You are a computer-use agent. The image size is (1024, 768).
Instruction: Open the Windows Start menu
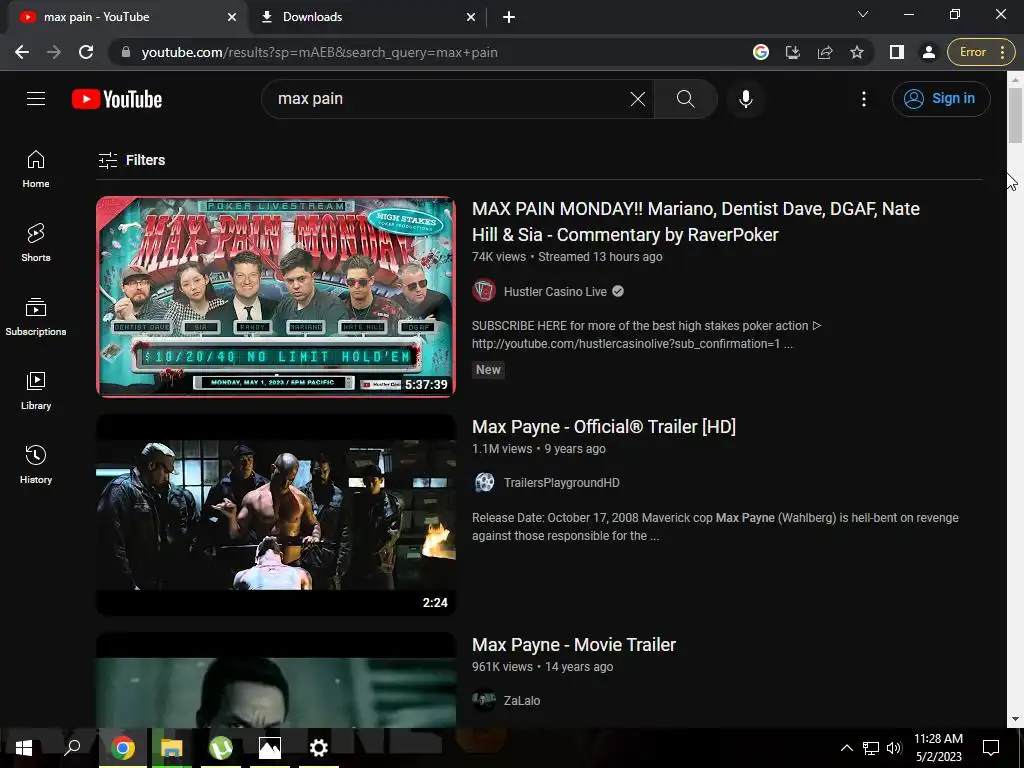coord(24,748)
